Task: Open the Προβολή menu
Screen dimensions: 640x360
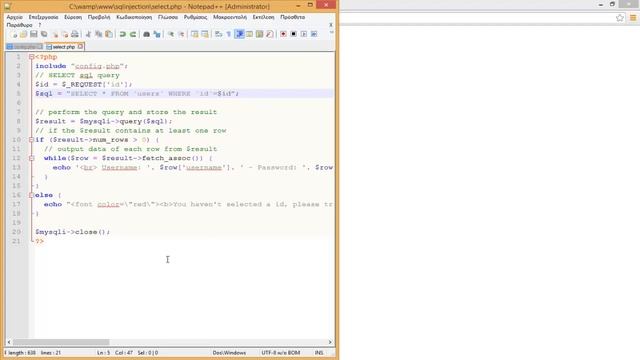Action: tap(99, 17)
